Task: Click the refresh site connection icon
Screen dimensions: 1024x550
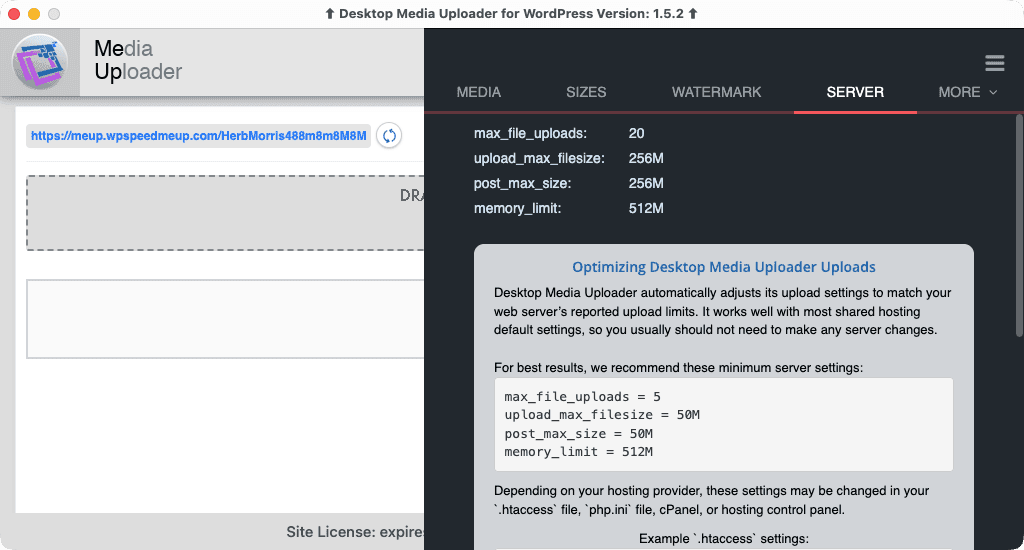Action: tap(389, 136)
